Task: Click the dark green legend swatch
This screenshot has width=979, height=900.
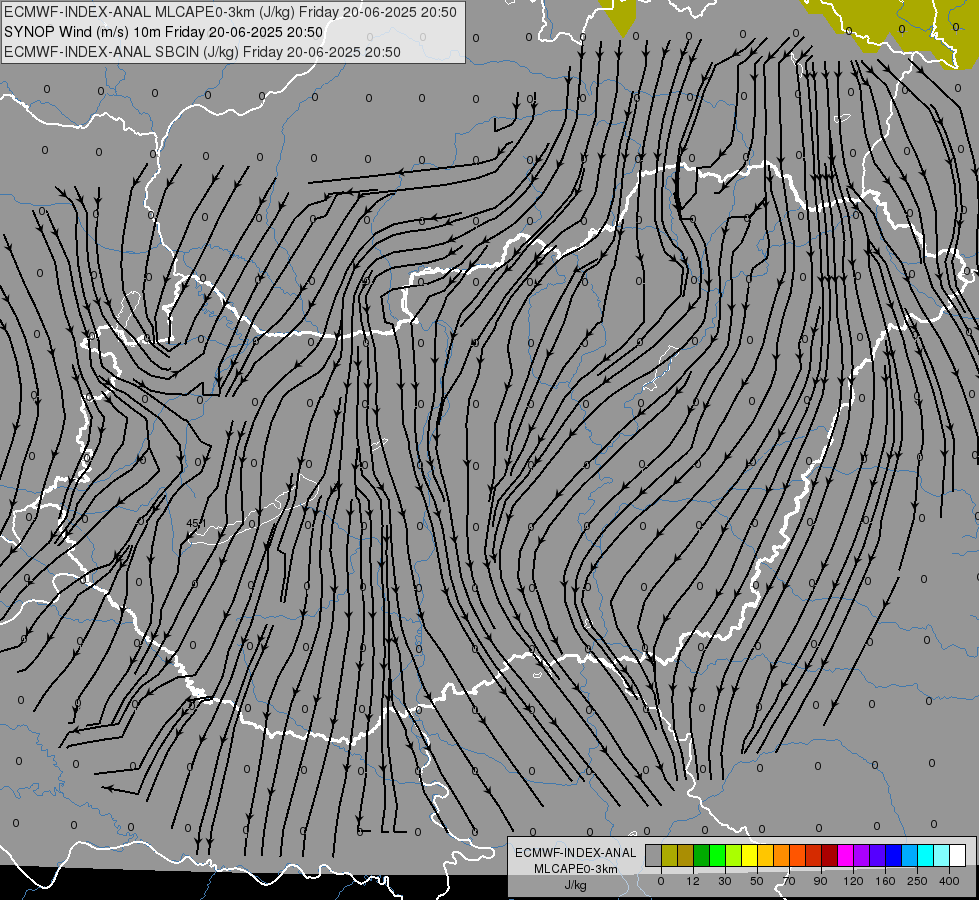Action: 702,855
